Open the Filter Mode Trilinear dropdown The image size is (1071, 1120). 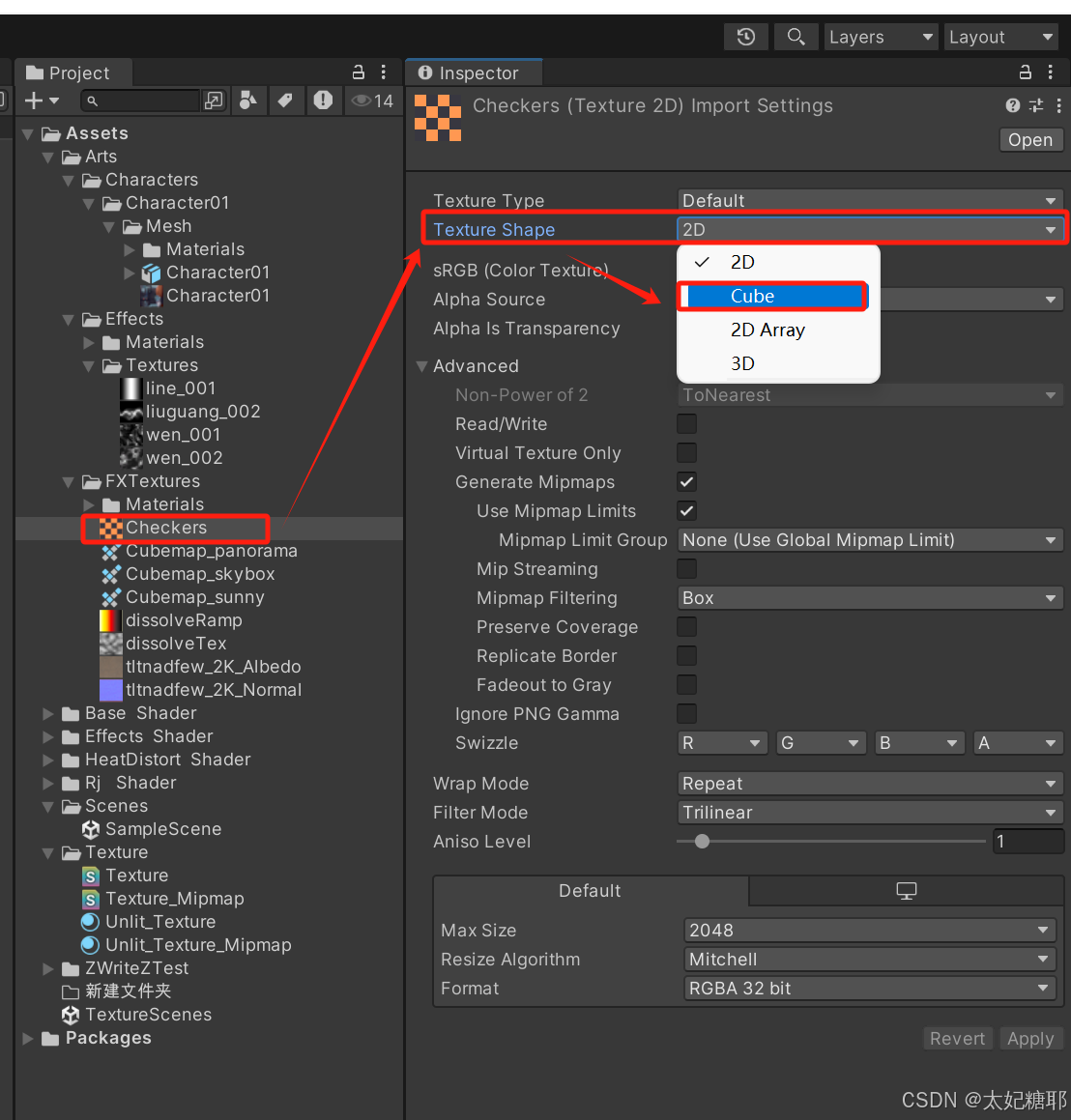coord(870,812)
